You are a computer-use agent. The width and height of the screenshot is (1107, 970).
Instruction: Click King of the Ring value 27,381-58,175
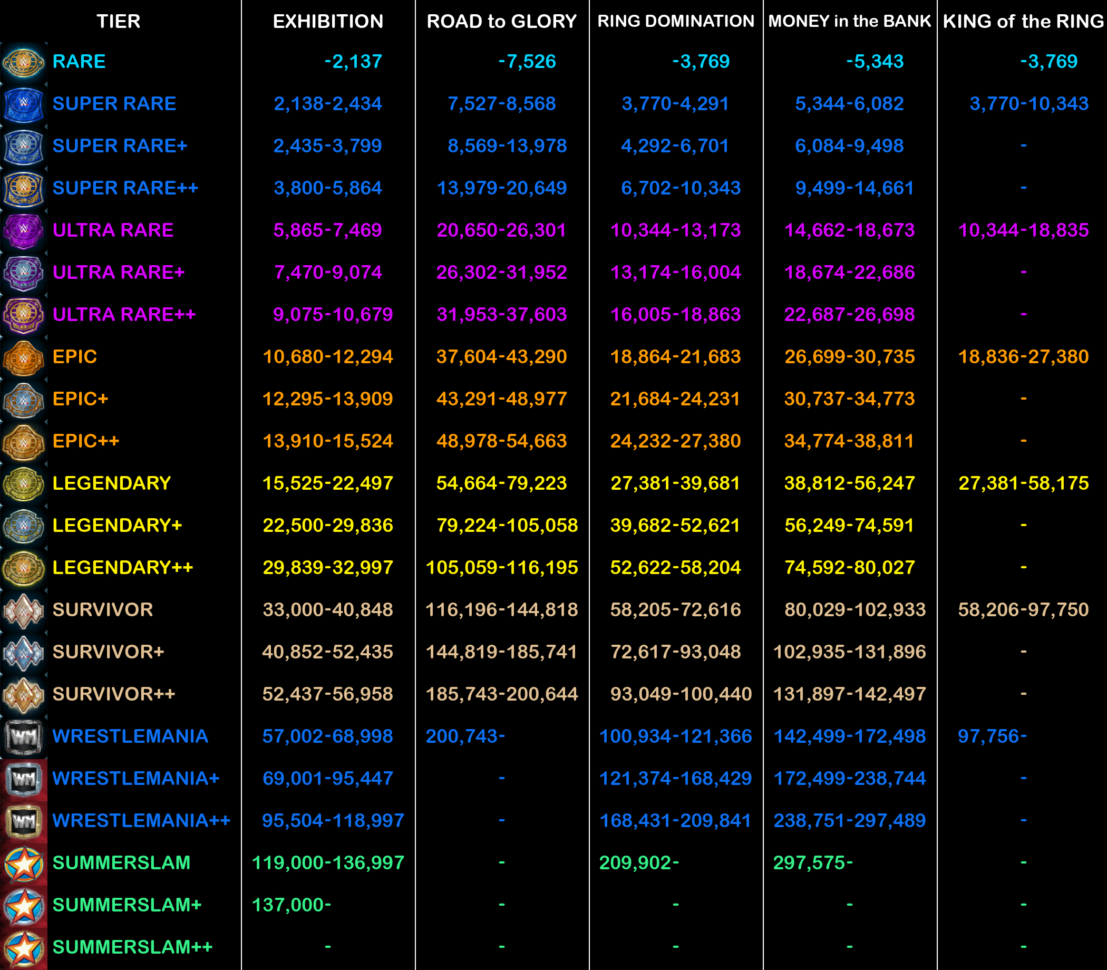click(1024, 483)
